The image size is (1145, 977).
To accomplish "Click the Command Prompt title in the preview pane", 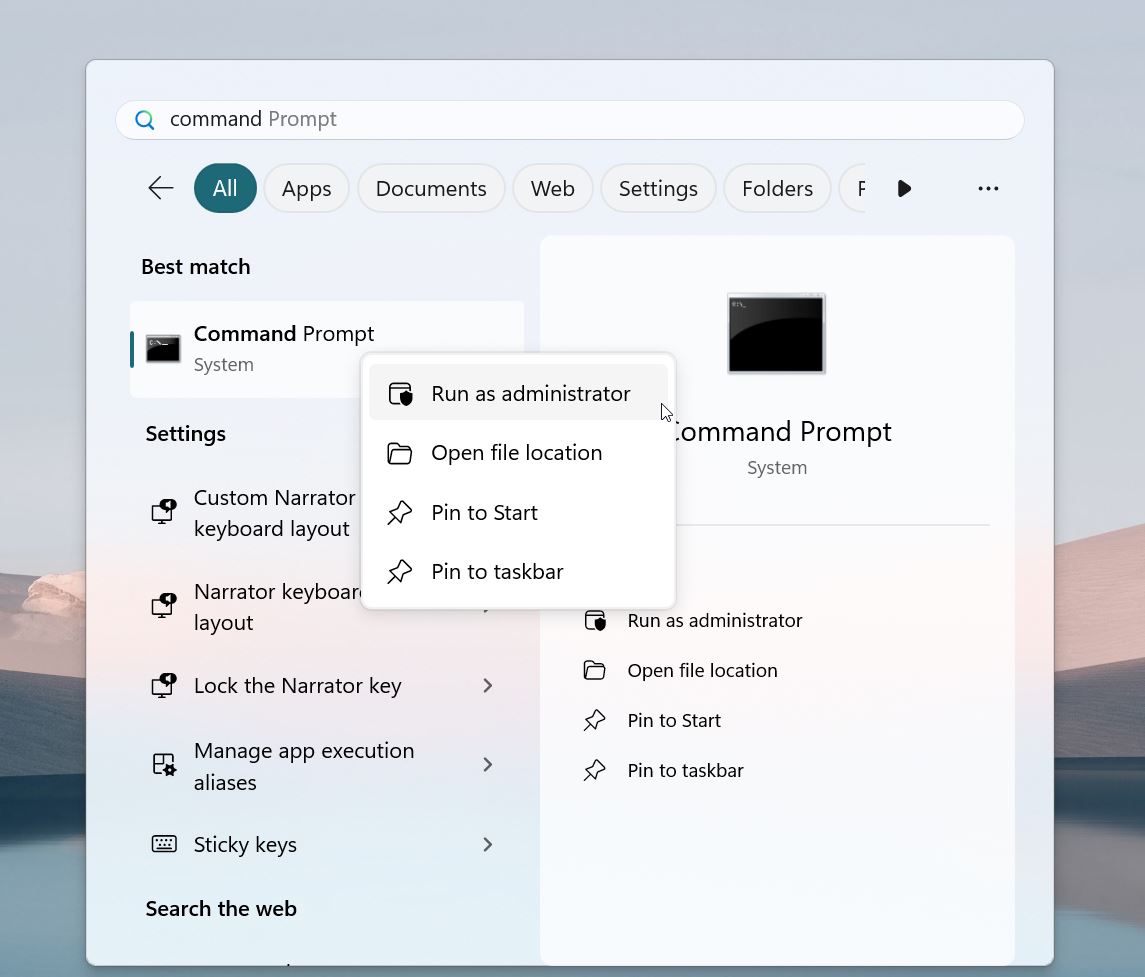I will point(781,432).
